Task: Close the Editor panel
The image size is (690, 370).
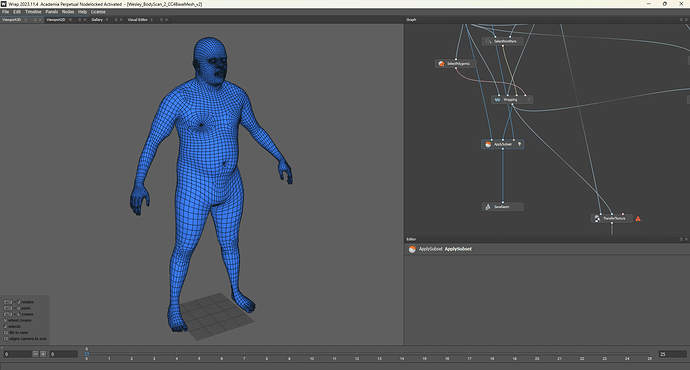Action: 686,239
